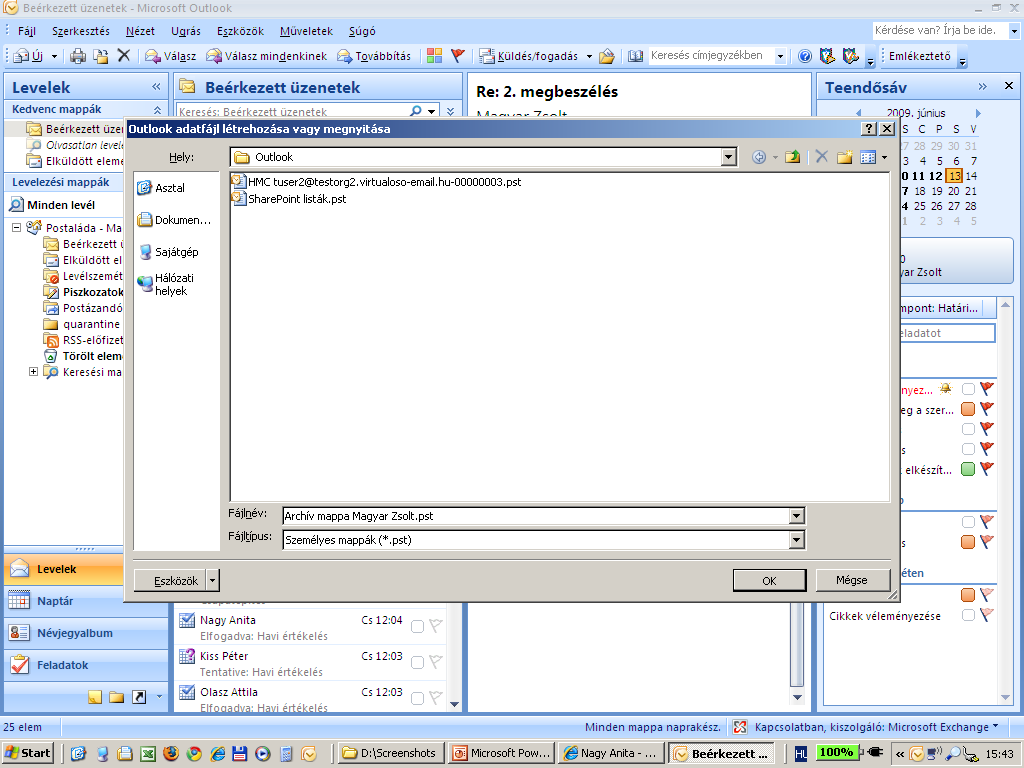Toggle the flag next to the green category task
This screenshot has height=768, width=1024.
[x=987, y=468]
